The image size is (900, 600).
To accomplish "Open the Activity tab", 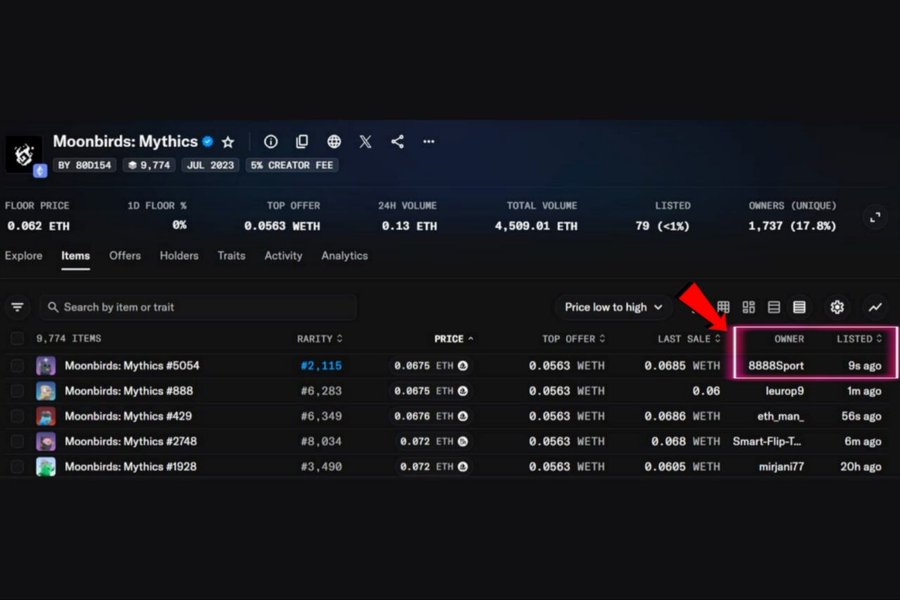I will (x=284, y=256).
